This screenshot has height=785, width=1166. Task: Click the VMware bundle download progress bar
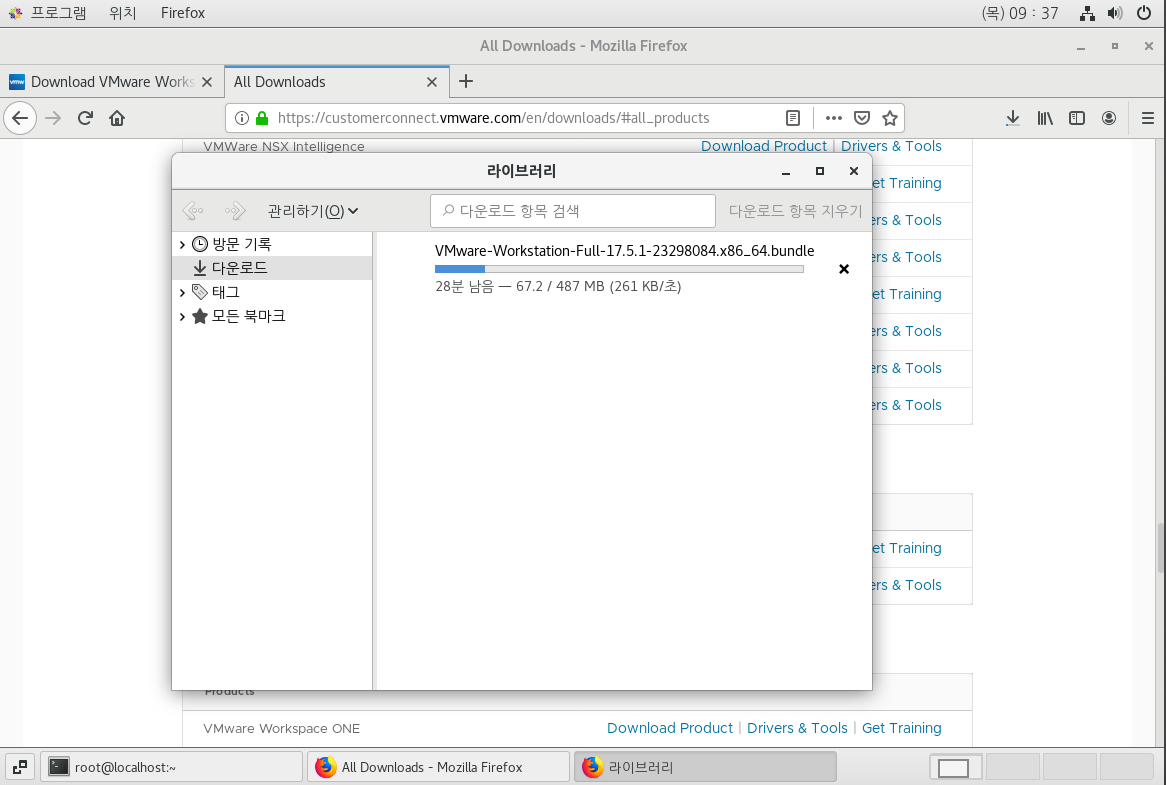[619, 269]
